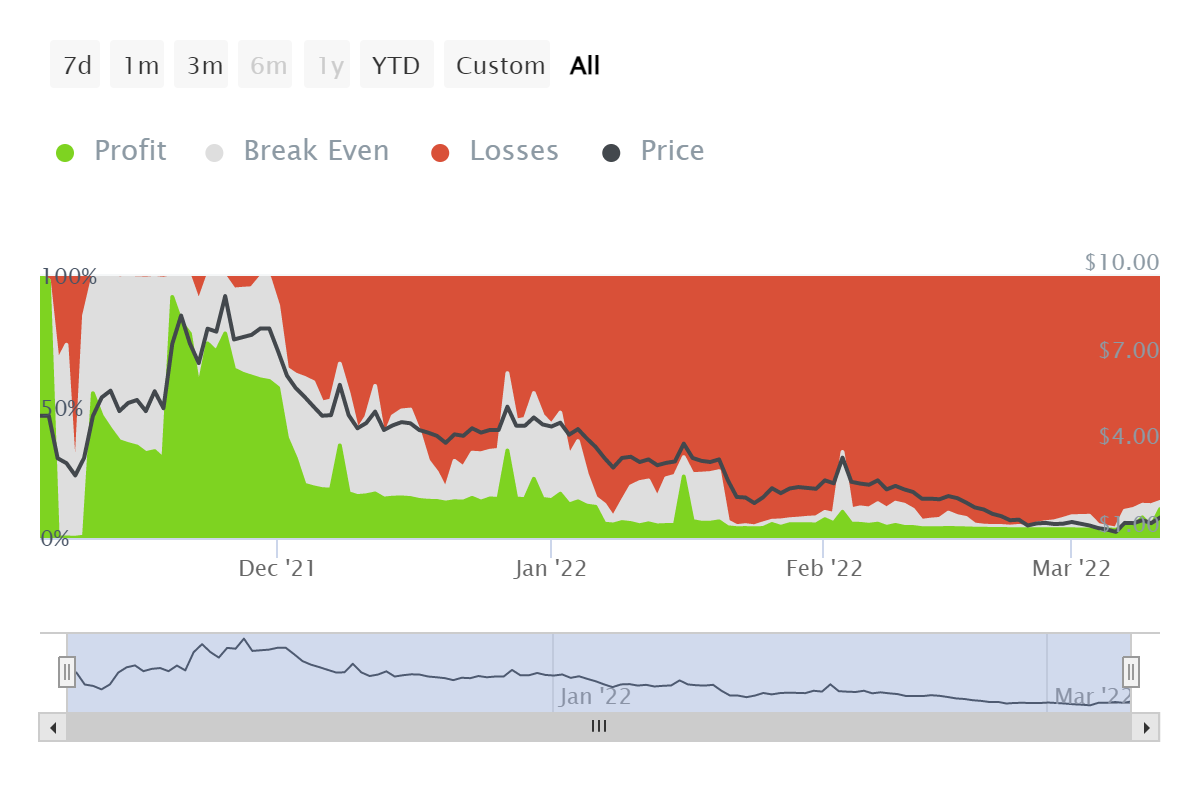The width and height of the screenshot is (1200, 800).
Task: Toggle the Price line visibility
Action: tap(672, 150)
